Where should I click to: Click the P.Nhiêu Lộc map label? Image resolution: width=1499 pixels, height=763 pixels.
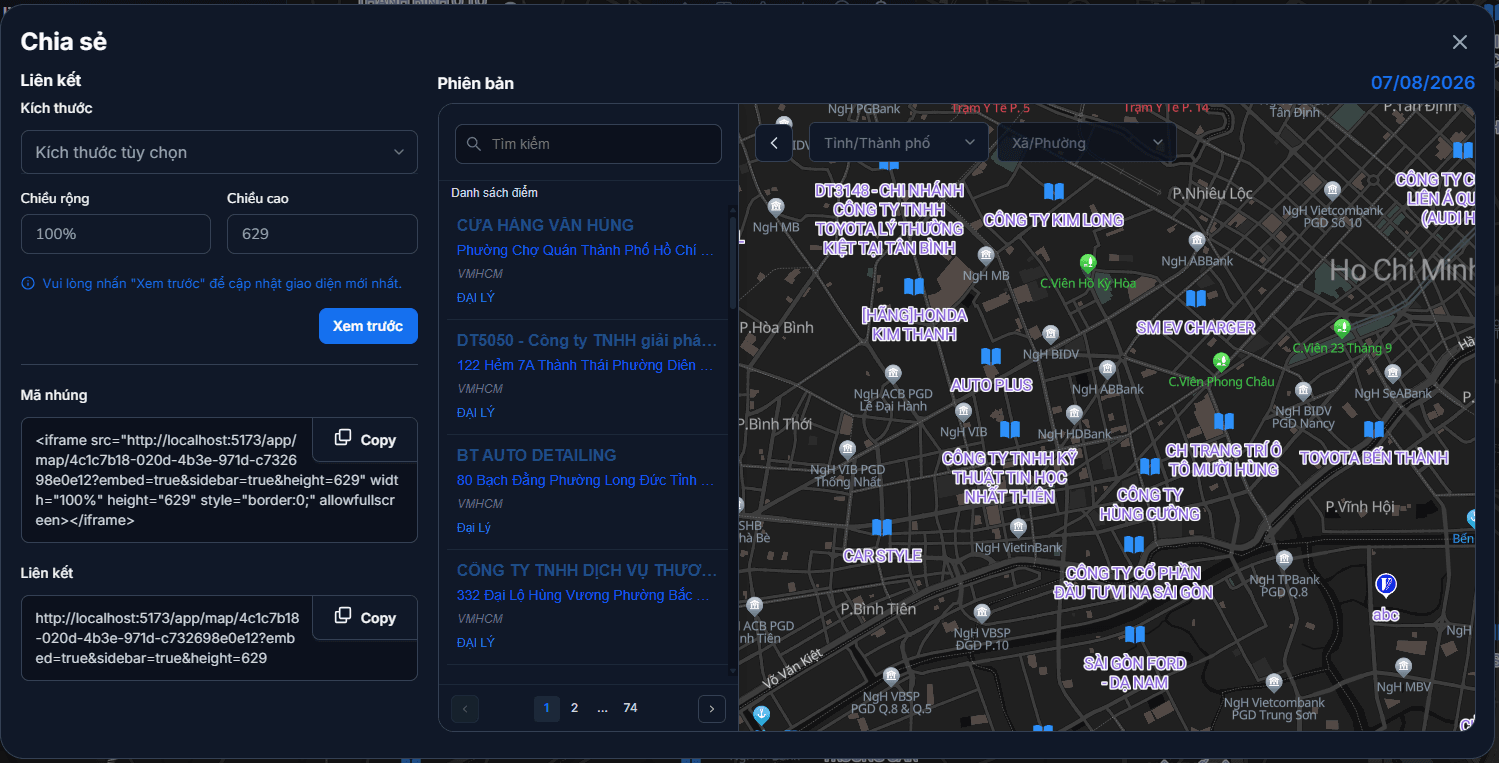click(x=1212, y=192)
